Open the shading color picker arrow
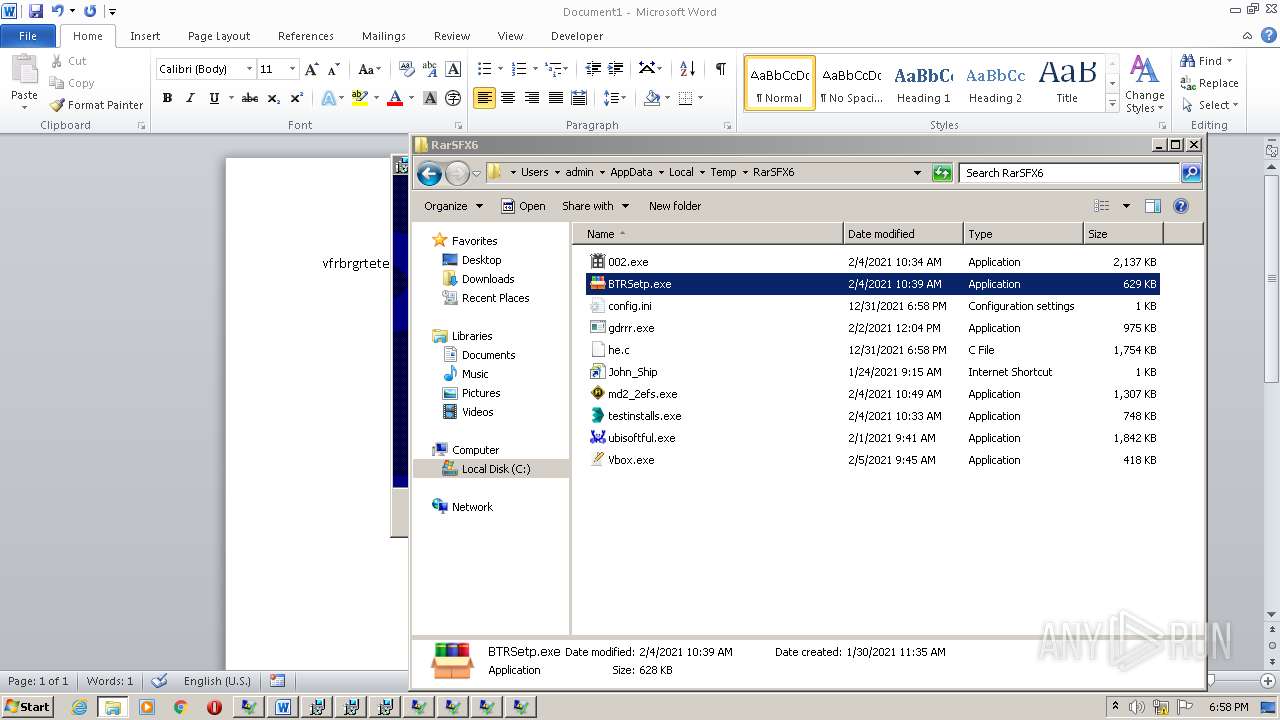Image resolution: width=1280 pixels, height=720 pixels. pos(667,98)
